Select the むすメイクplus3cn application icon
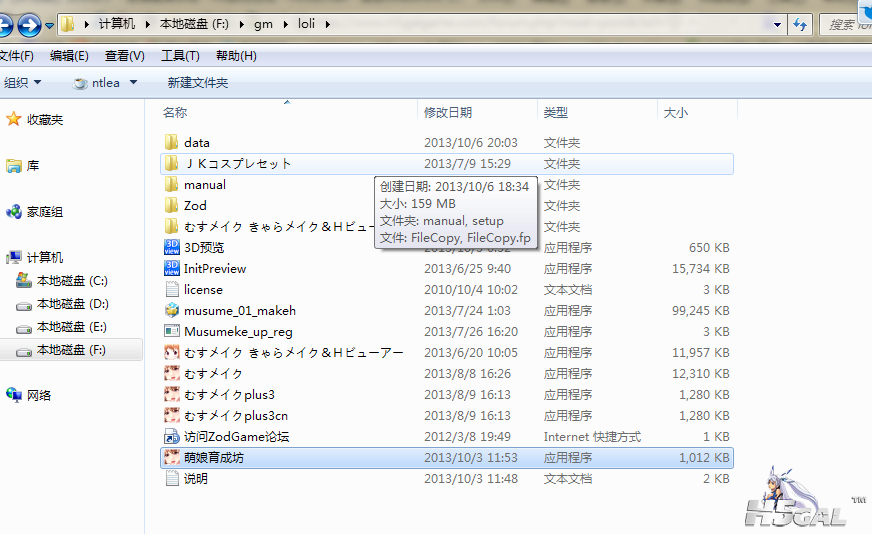This screenshot has height=534, width=872. point(171,415)
